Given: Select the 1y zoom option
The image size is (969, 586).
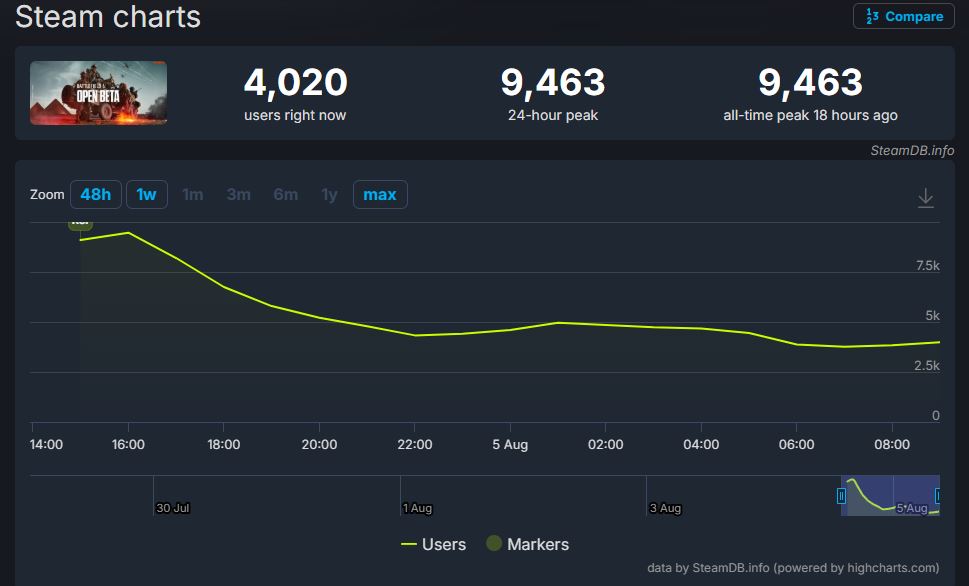Looking at the screenshot, I should [329, 194].
